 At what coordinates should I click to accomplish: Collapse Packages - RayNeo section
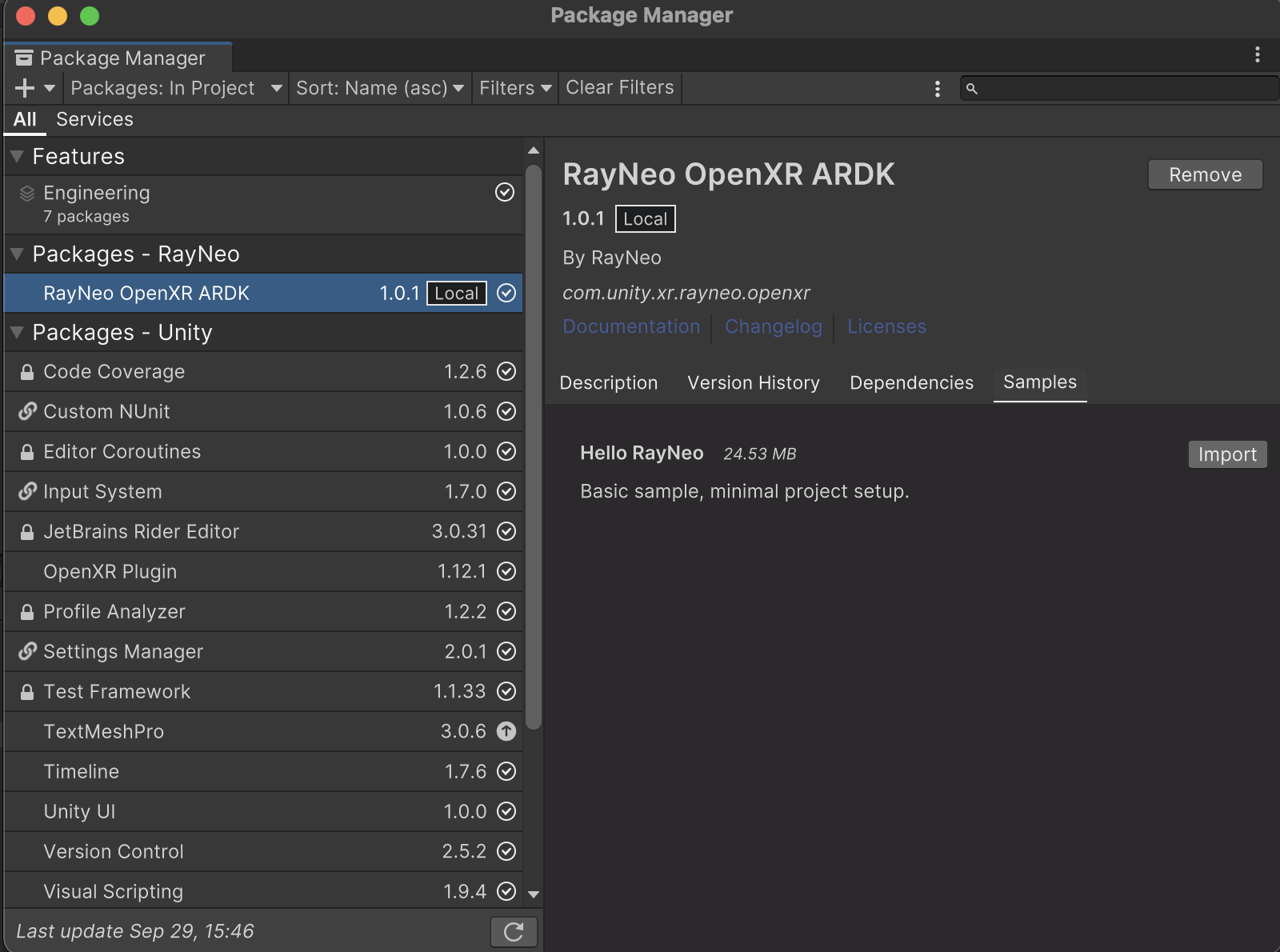point(17,254)
